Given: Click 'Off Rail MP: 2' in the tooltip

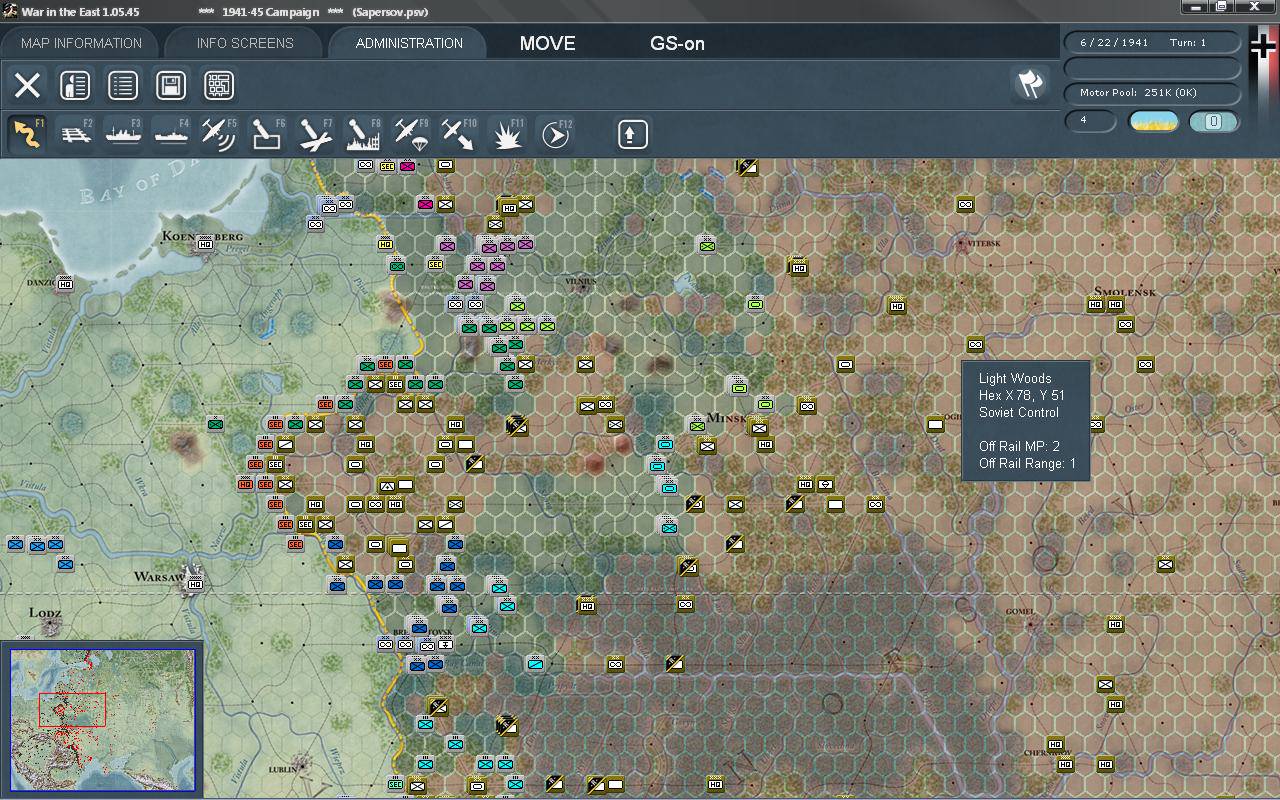Looking at the screenshot, I should [x=1019, y=446].
